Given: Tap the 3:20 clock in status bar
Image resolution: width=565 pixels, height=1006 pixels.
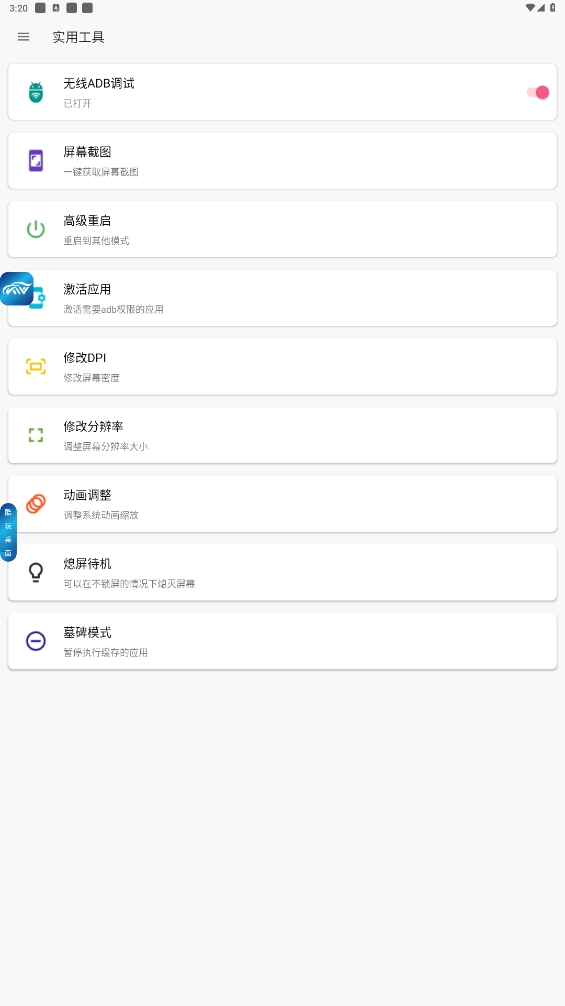Looking at the screenshot, I should click(x=19, y=8).
